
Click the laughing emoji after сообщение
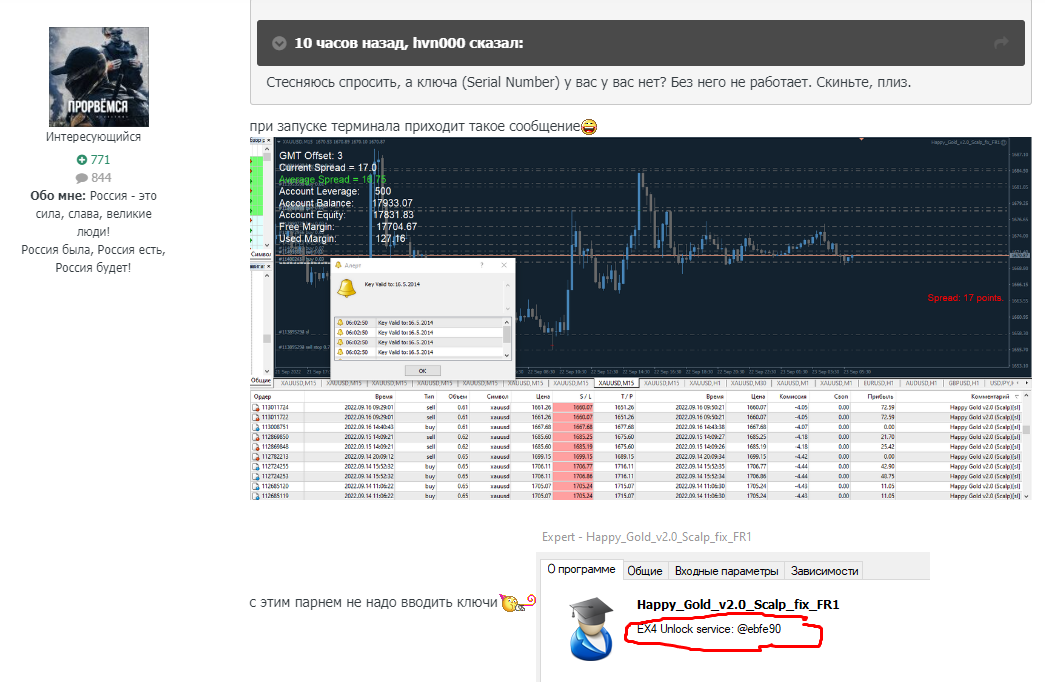click(589, 126)
